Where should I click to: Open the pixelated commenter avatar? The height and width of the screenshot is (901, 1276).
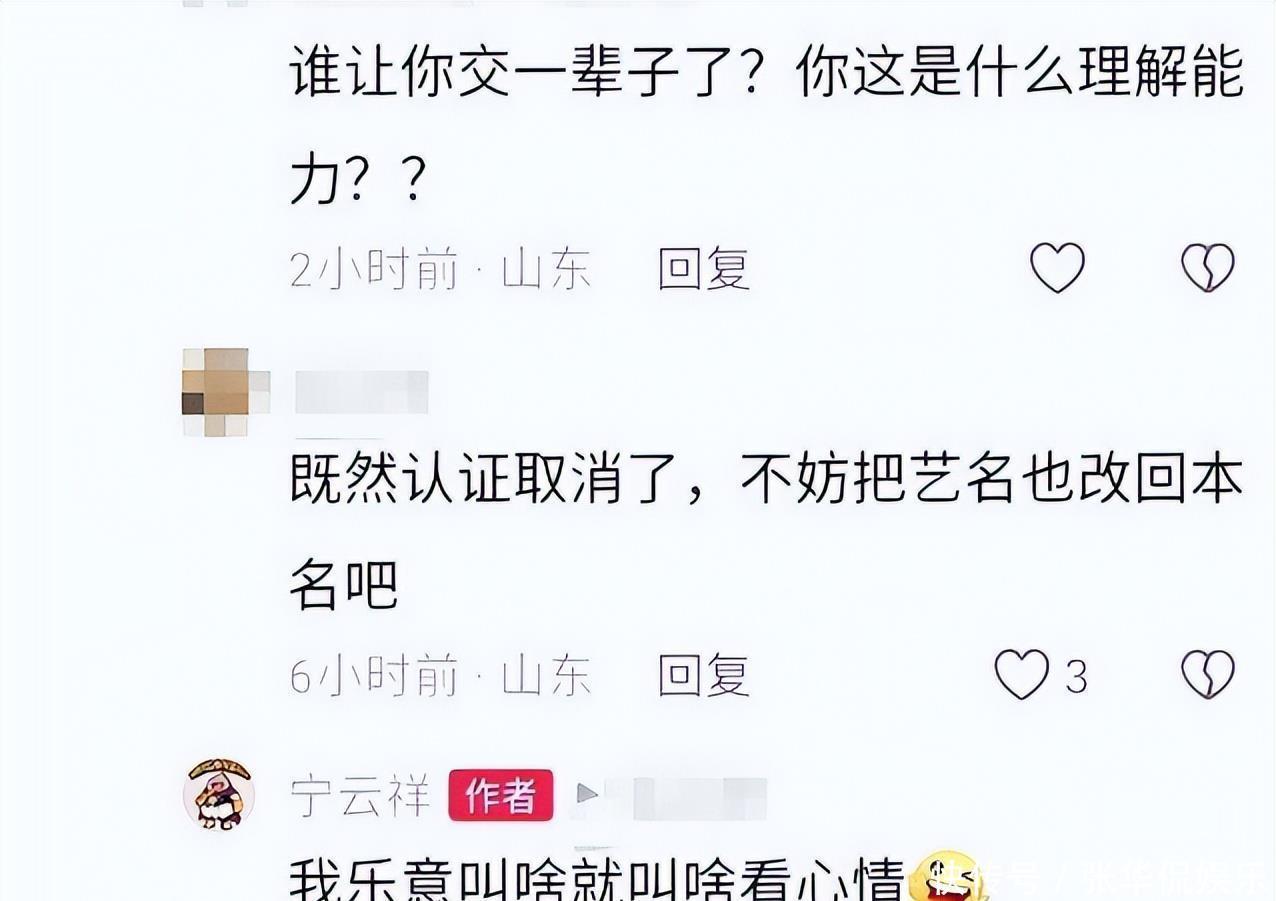pyautogui.click(x=225, y=391)
